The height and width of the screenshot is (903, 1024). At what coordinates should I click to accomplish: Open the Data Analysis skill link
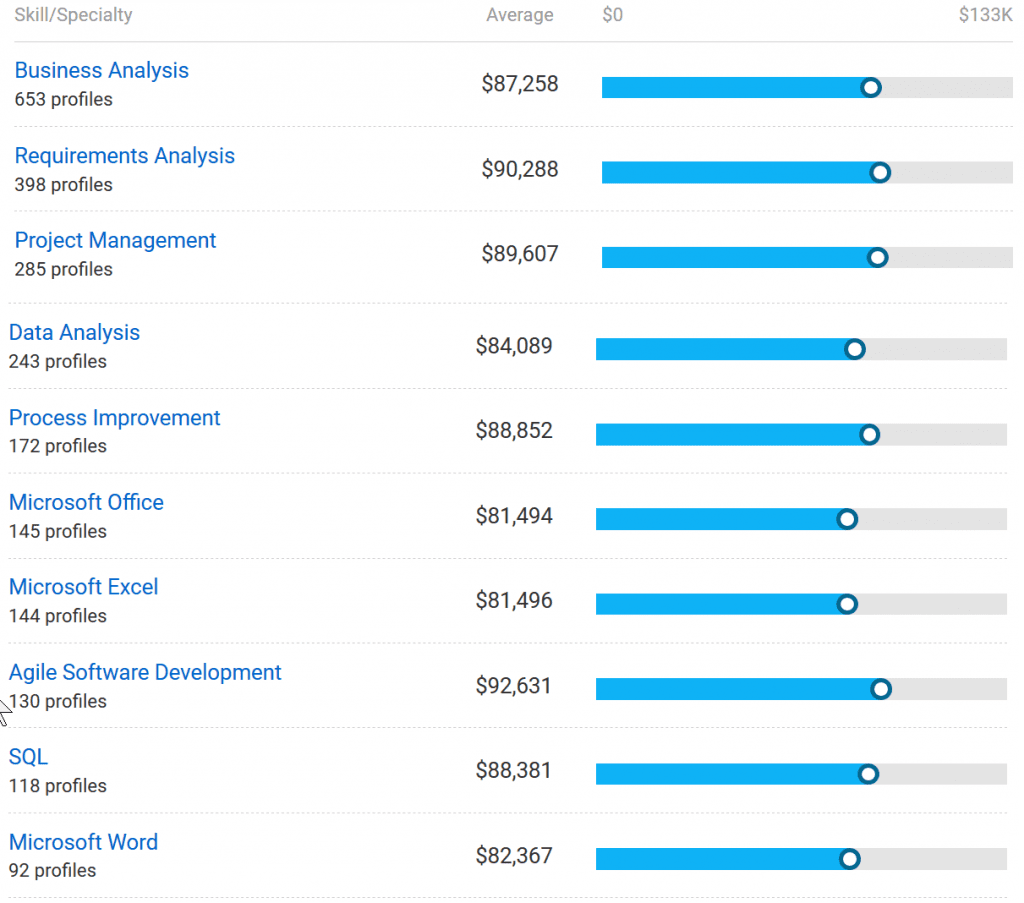74,333
